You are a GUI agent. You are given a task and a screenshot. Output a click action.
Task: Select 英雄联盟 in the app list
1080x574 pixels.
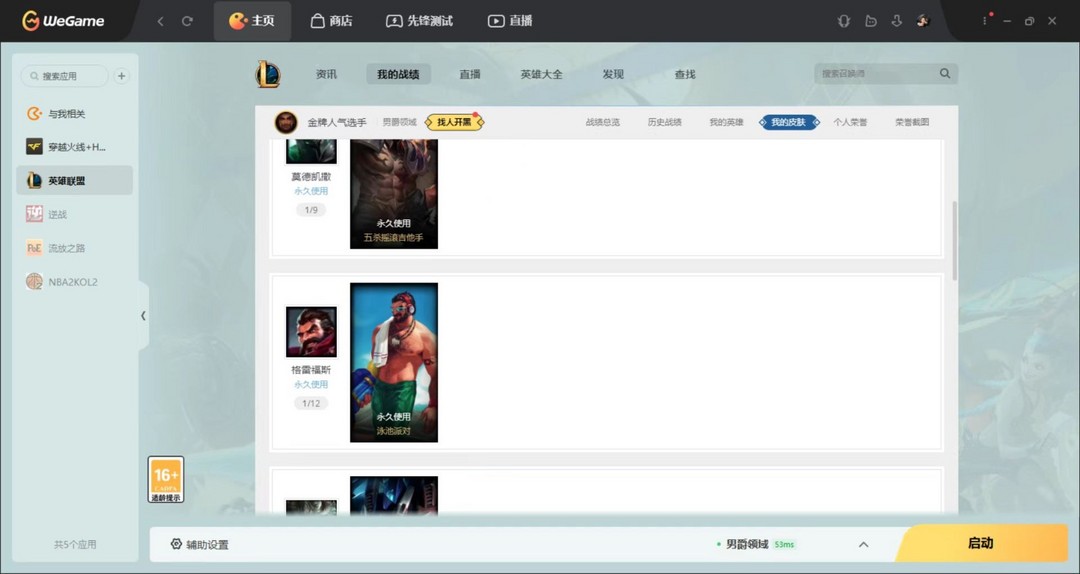click(x=74, y=181)
